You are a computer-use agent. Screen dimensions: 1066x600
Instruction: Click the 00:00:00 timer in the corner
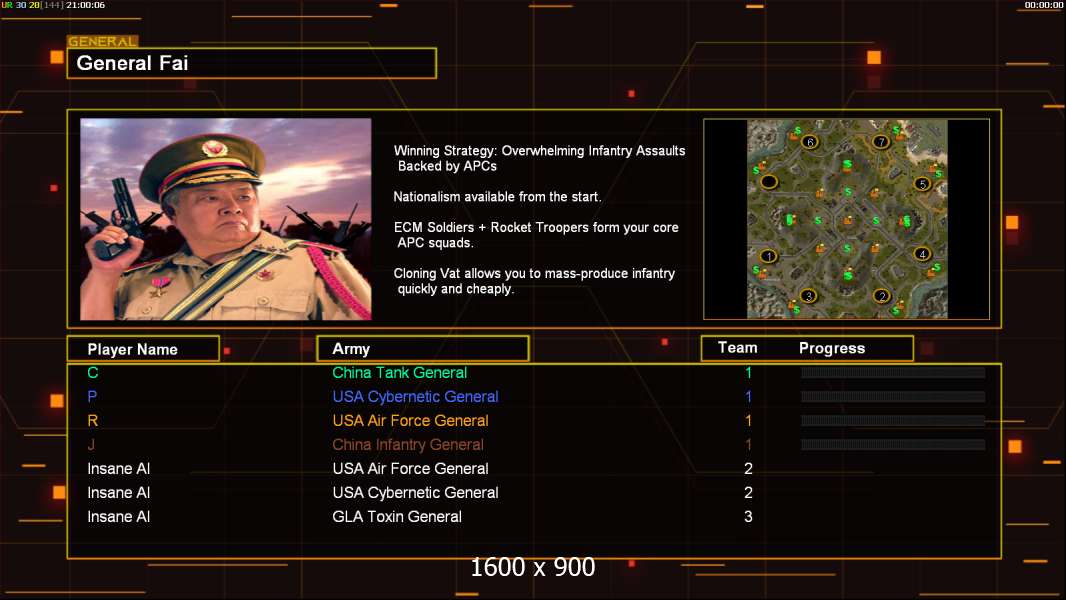(x=1044, y=5)
